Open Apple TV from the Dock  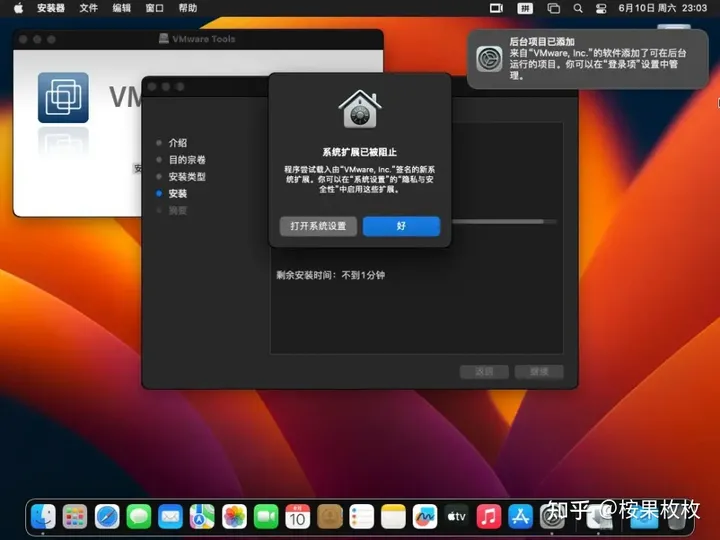coord(456,517)
